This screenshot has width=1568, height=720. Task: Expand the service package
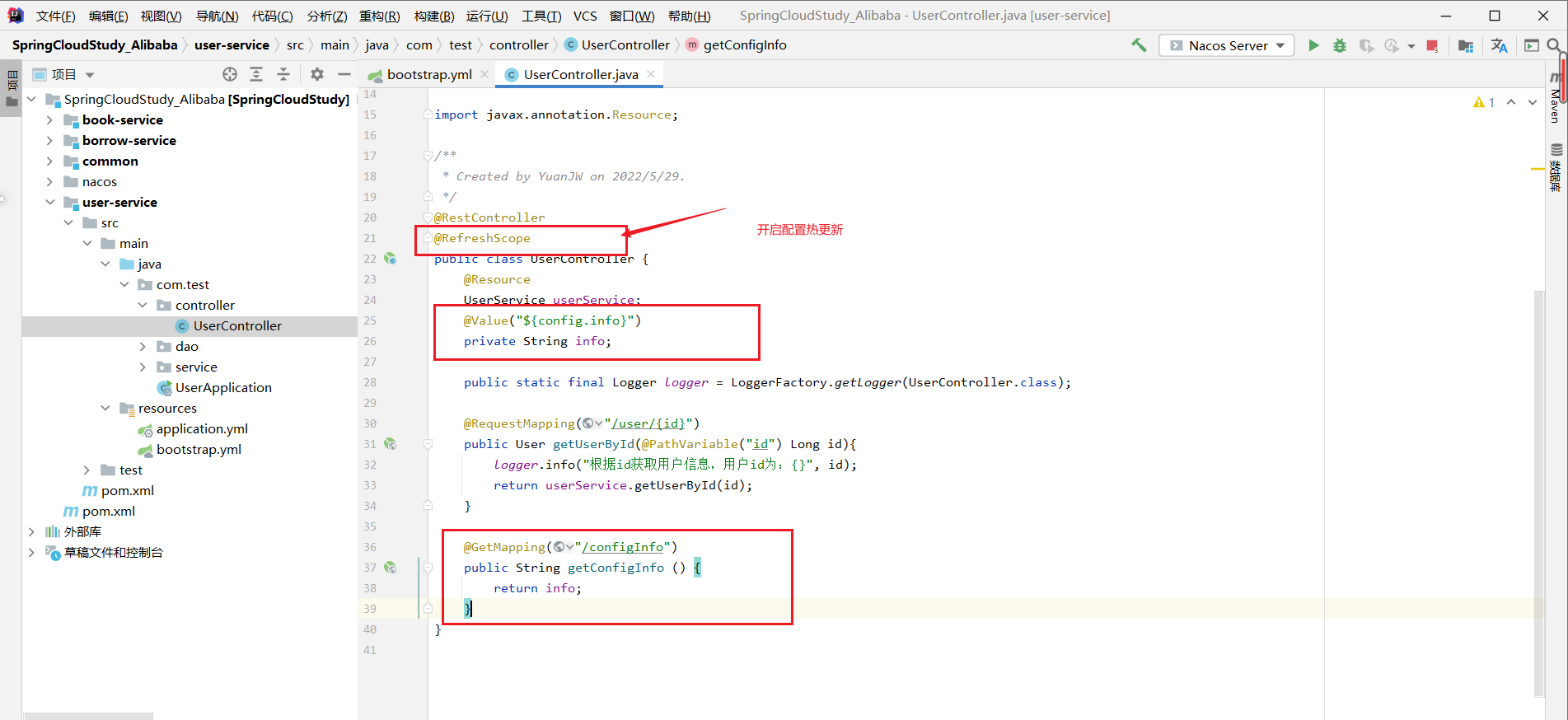pos(143,367)
